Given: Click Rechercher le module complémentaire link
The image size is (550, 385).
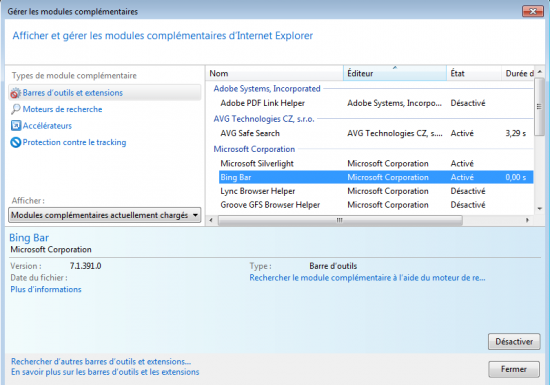Looking at the screenshot, I should coord(367,278).
